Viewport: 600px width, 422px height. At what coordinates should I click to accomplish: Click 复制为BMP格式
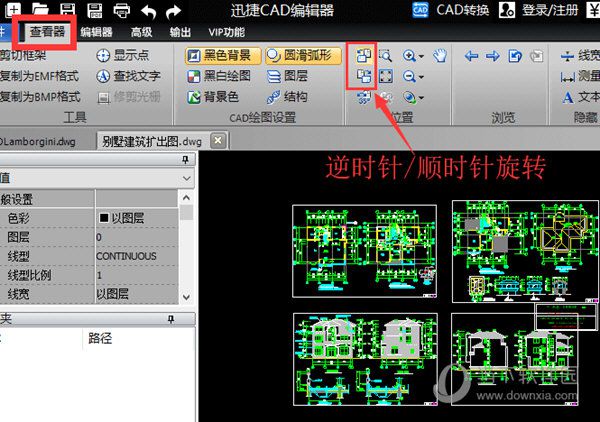pos(40,97)
